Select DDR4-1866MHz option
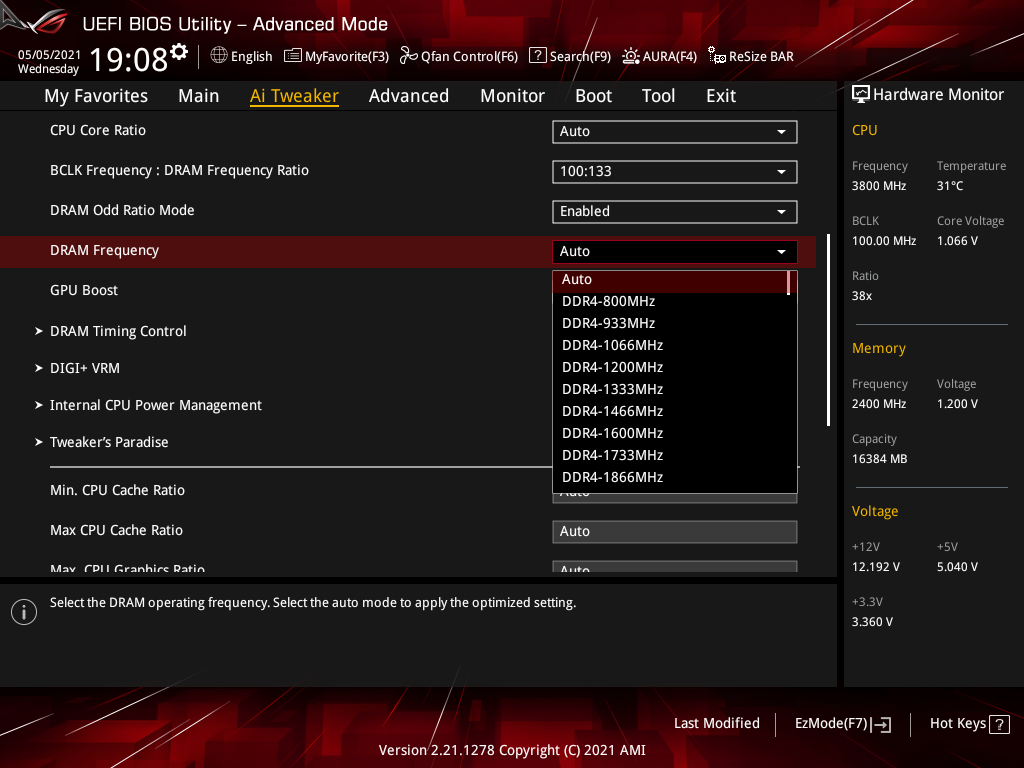The image size is (1024, 768). coord(671,477)
